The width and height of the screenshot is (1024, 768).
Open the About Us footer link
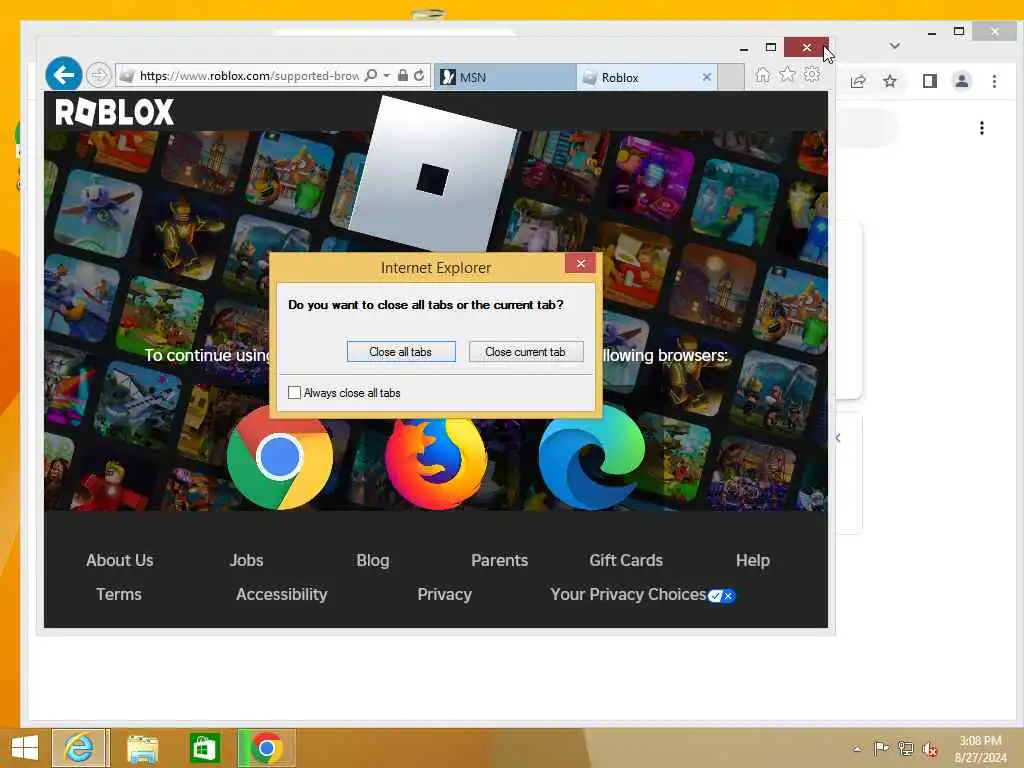tap(120, 560)
